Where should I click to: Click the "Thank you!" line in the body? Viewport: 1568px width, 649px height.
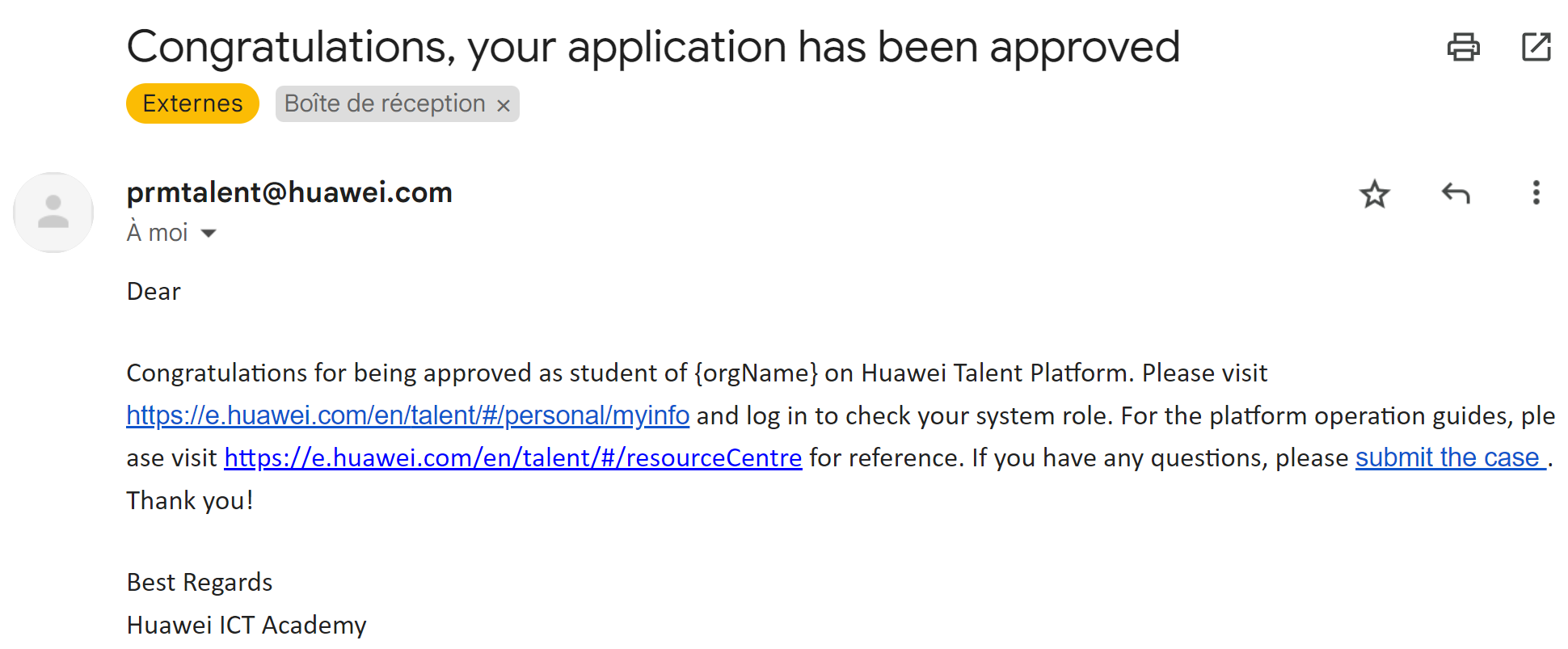pos(190,501)
